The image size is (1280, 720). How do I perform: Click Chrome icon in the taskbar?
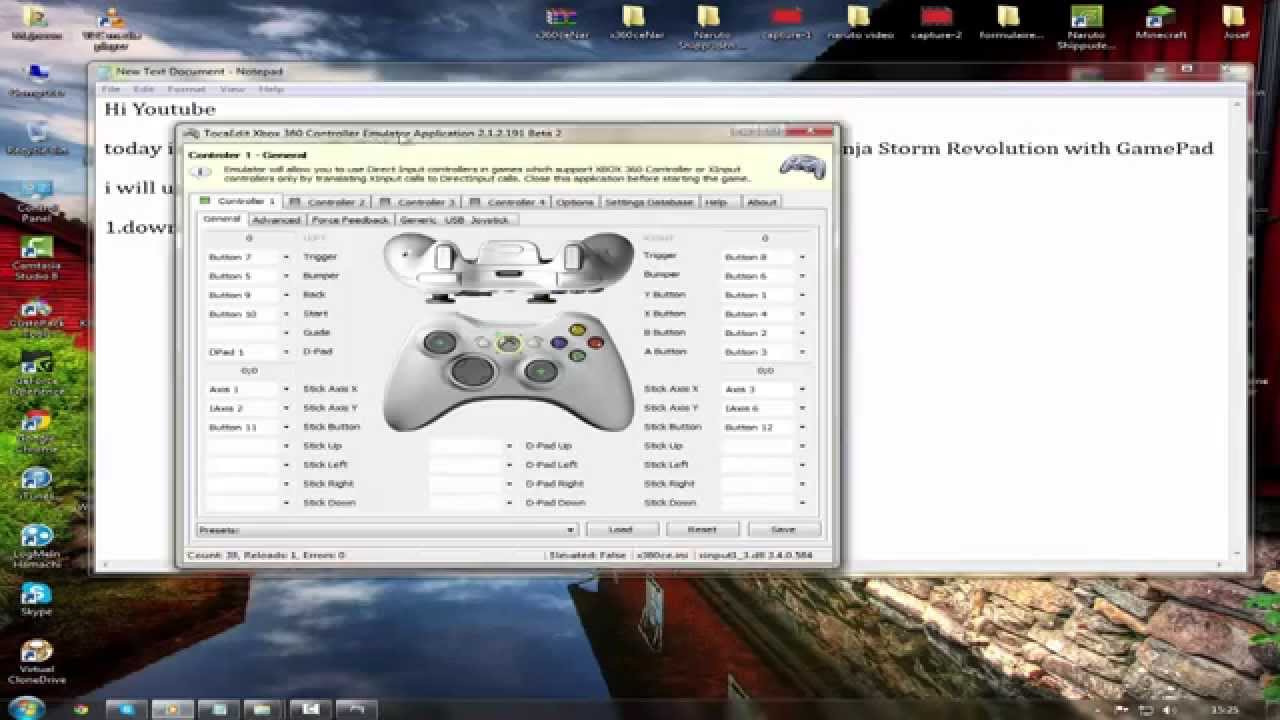[81, 709]
